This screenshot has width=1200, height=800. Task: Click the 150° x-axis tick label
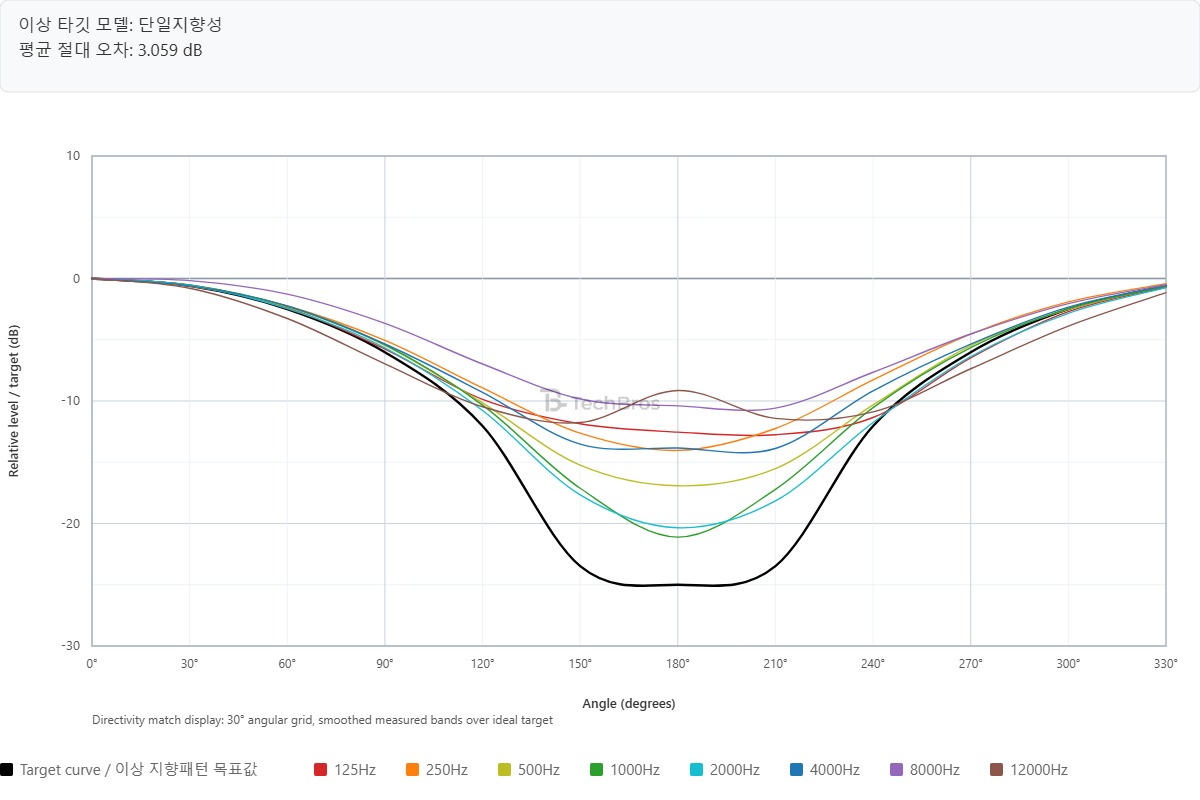580,663
